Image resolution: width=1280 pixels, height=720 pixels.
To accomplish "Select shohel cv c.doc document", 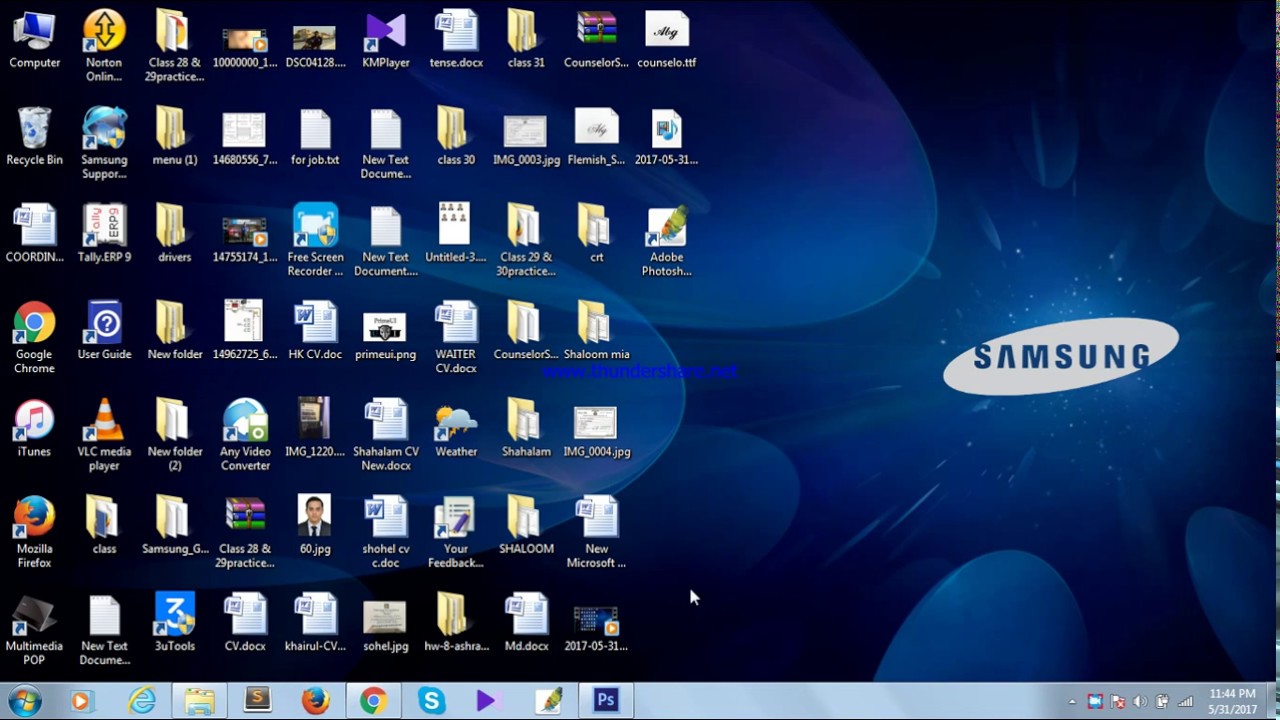I will (386, 532).
